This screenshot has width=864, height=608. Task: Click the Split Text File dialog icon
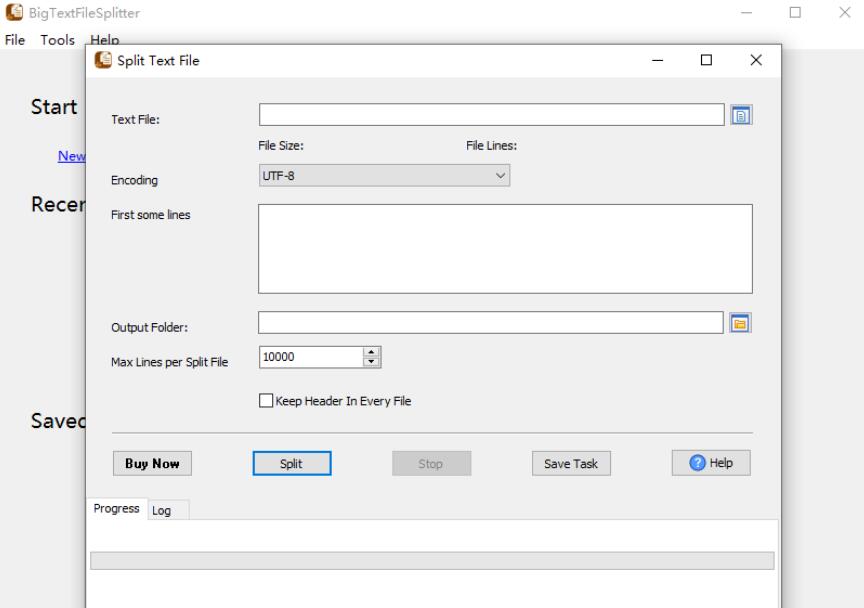point(103,60)
